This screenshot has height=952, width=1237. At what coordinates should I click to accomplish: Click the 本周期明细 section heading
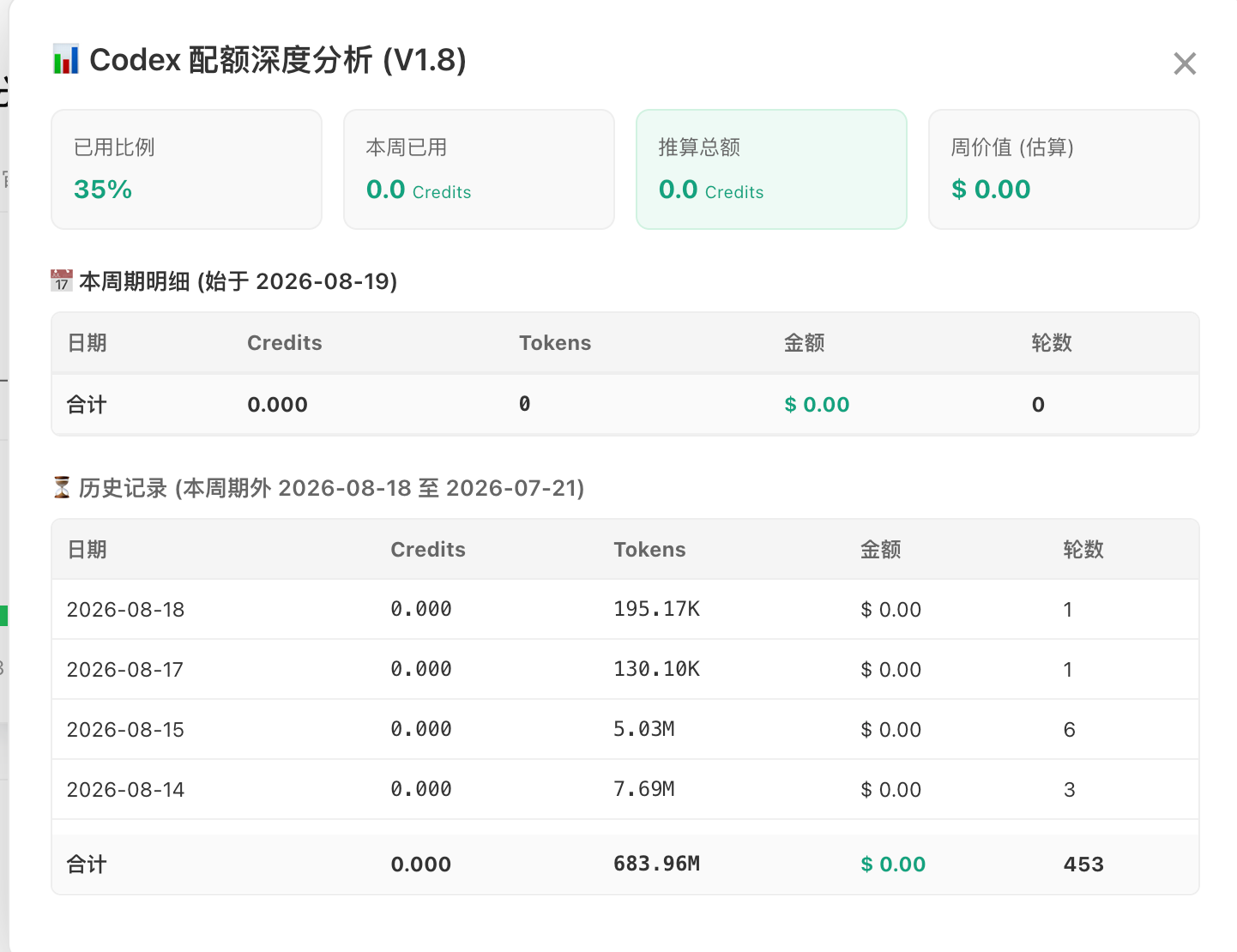pos(238,281)
